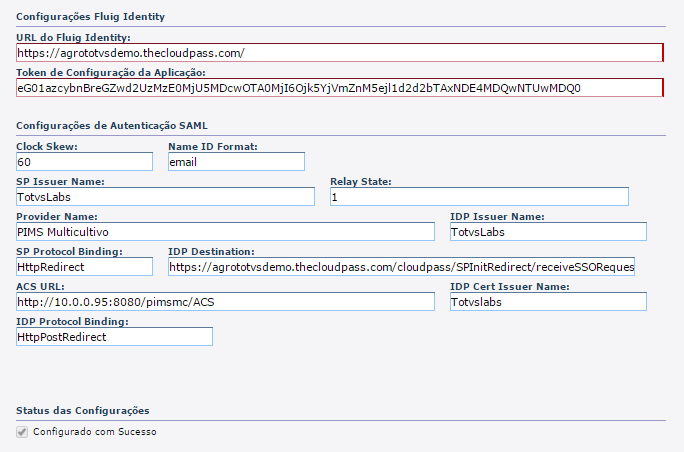Click the IDP Protocol Binding label
The width and height of the screenshot is (684, 452).
click(x=72, y=321)
